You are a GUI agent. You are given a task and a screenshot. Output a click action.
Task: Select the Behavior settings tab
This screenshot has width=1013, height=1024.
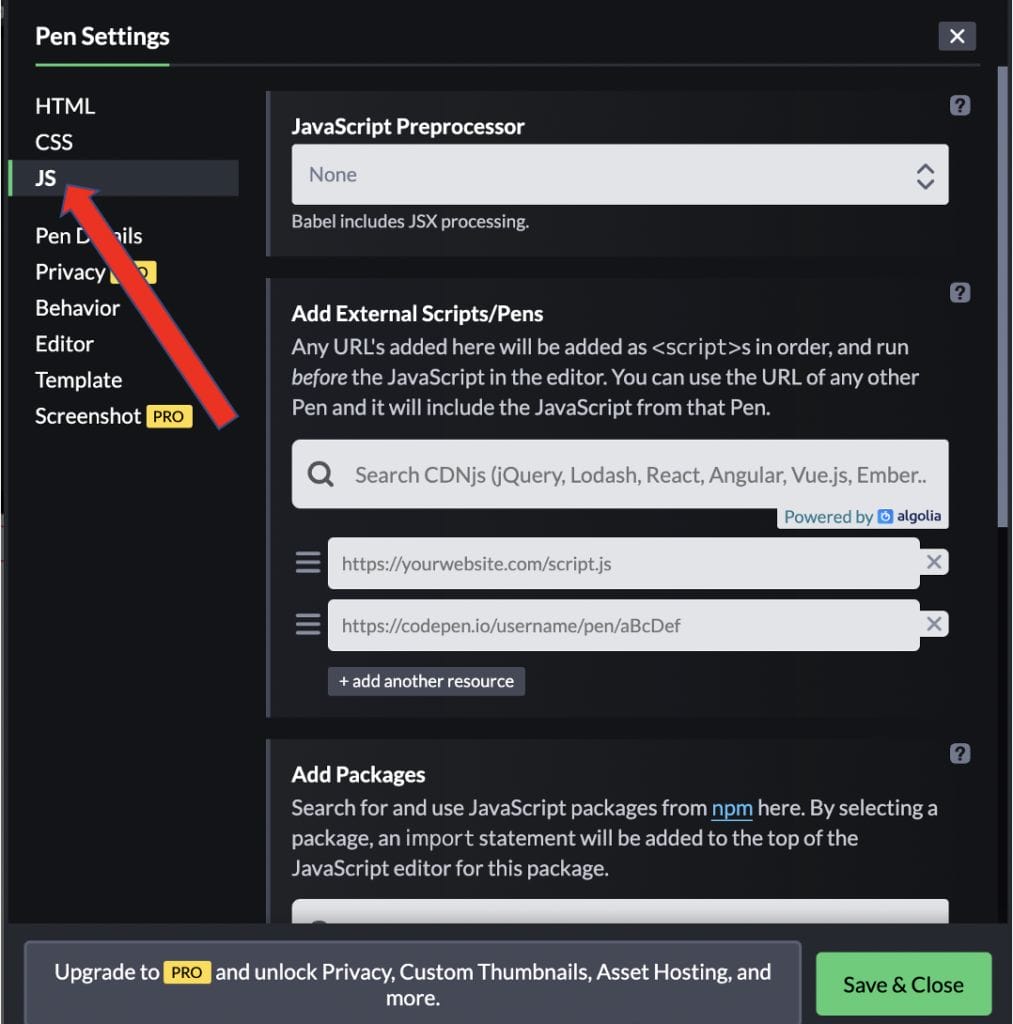[77, 308]
